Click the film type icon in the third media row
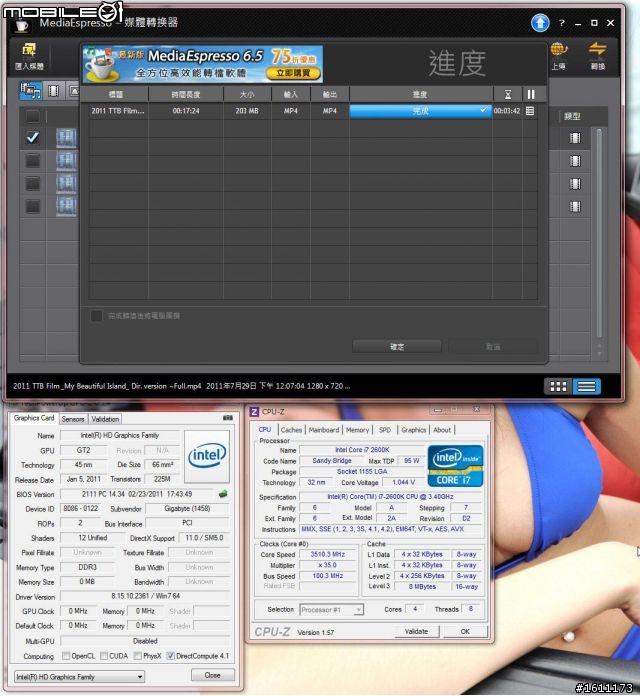 click(x=575, y=184)
